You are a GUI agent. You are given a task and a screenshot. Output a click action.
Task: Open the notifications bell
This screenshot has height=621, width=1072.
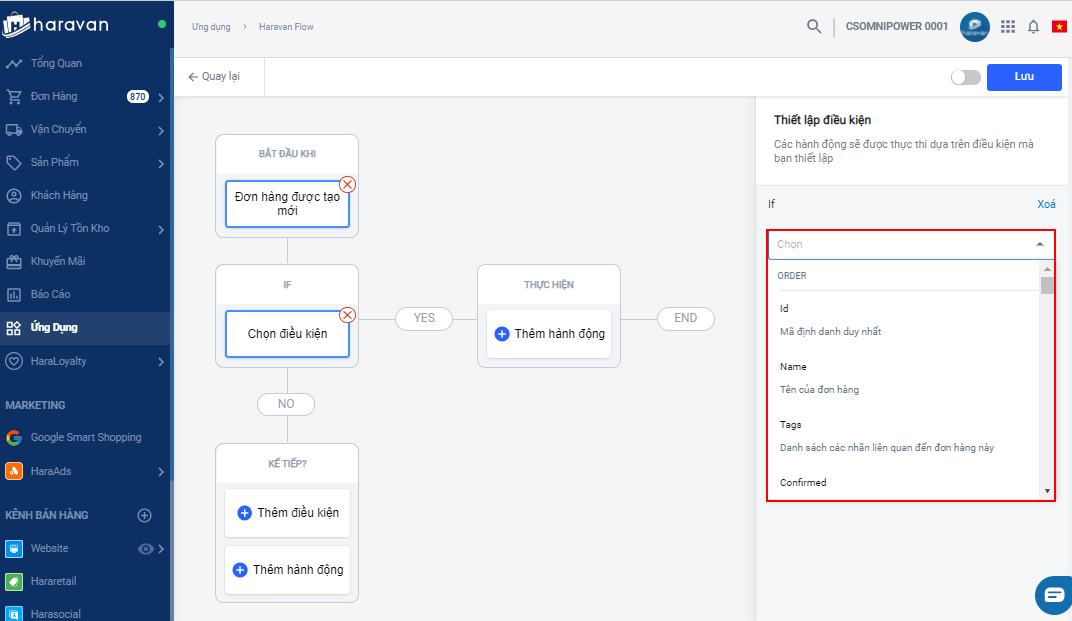coord(1034,27)
